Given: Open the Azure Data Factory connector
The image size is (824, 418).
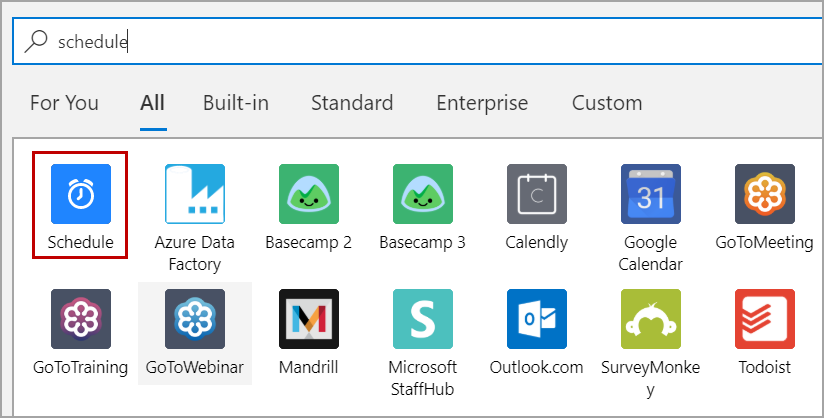Looking at the screenshot, I should click(x=194, y=195).
